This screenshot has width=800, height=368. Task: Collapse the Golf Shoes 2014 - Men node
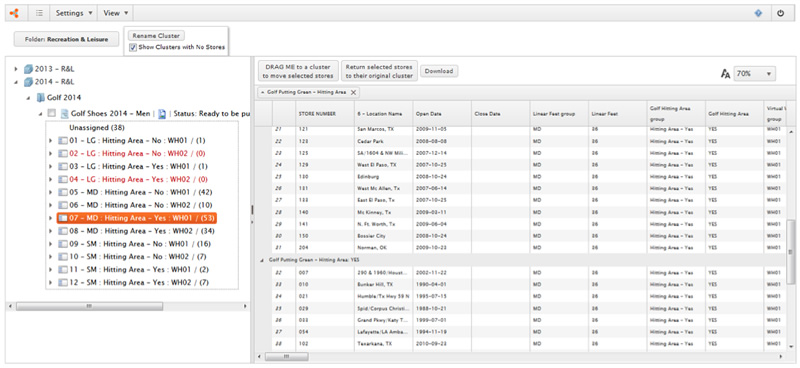click(41, 113)
